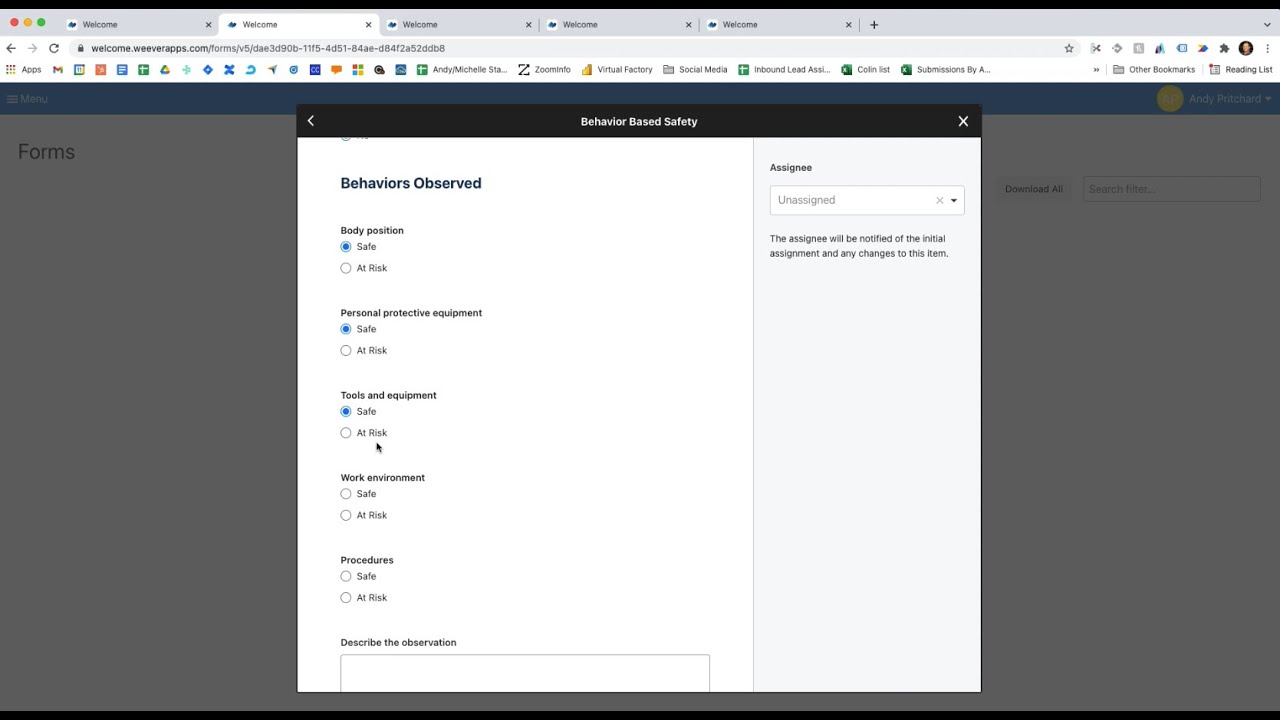This screenshot has width=1280, height=720.
Task: Choose At Risk for Procedures
Action: click(346, 598)
